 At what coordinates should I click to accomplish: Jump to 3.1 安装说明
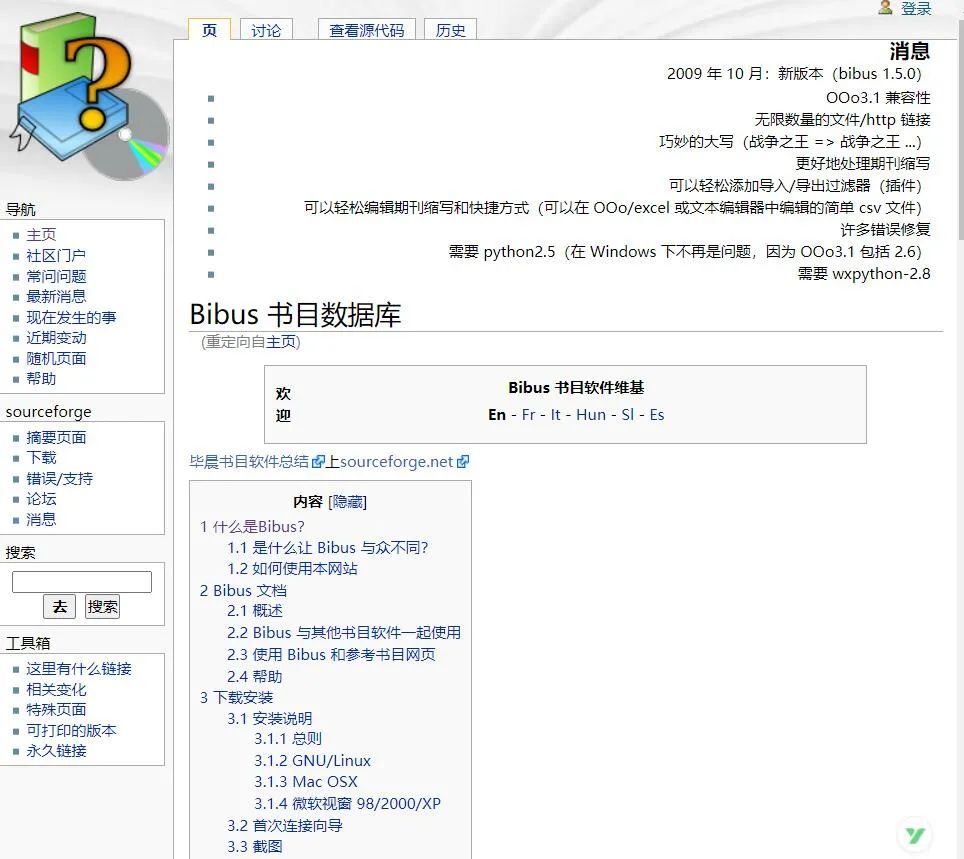[269, 719]
